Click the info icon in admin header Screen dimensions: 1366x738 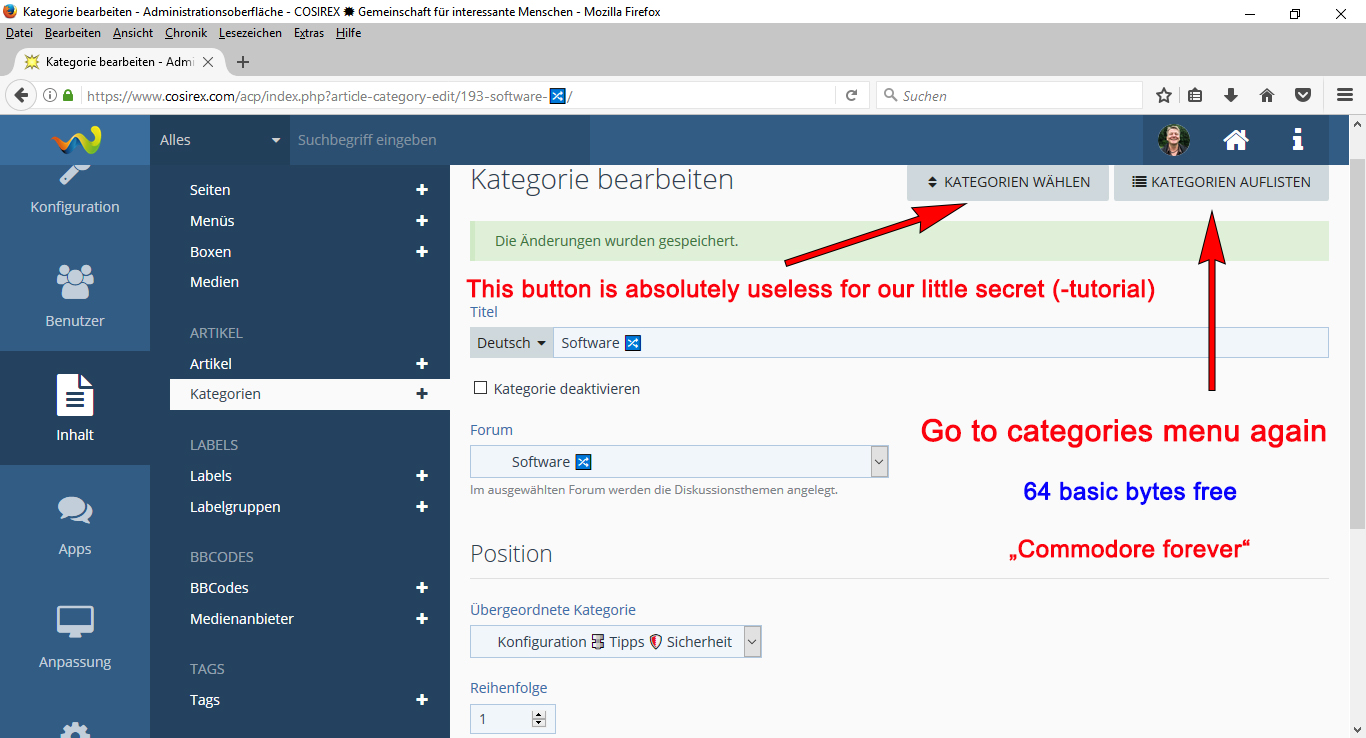pos(1297,140)
